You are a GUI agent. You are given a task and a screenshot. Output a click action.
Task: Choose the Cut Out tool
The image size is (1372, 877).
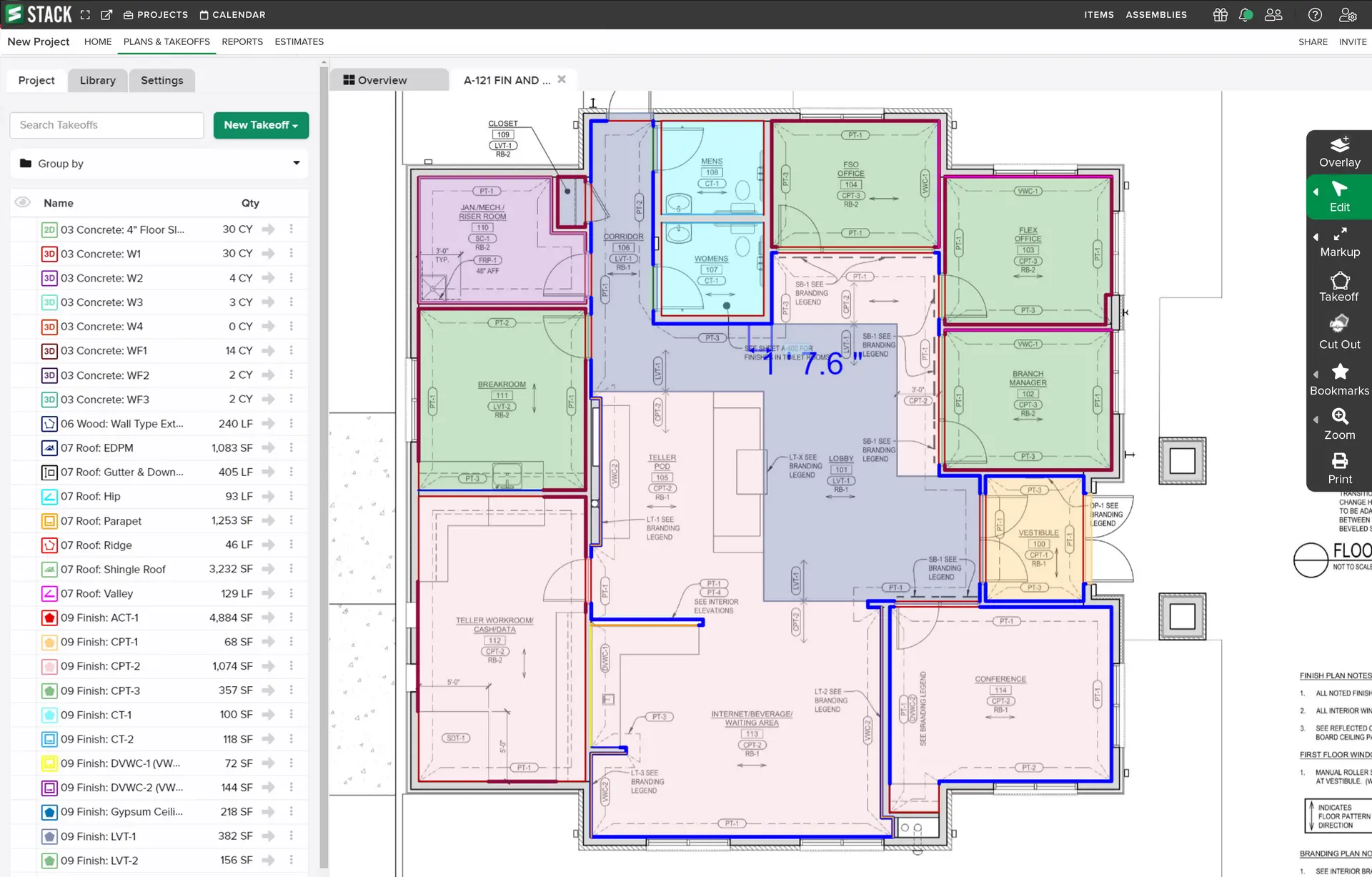click(x=1339, y=332)
